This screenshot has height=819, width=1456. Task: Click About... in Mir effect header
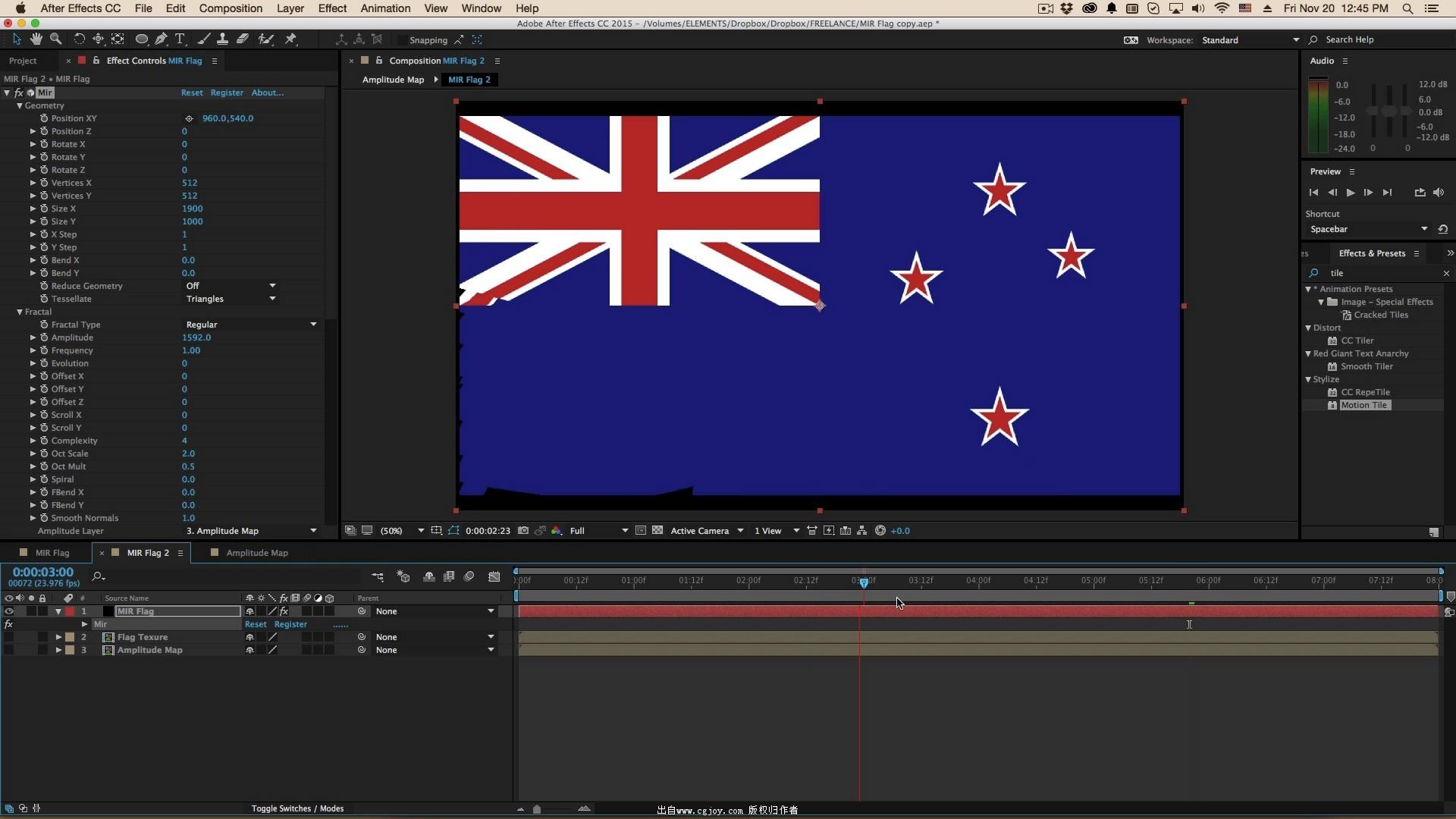267,93
